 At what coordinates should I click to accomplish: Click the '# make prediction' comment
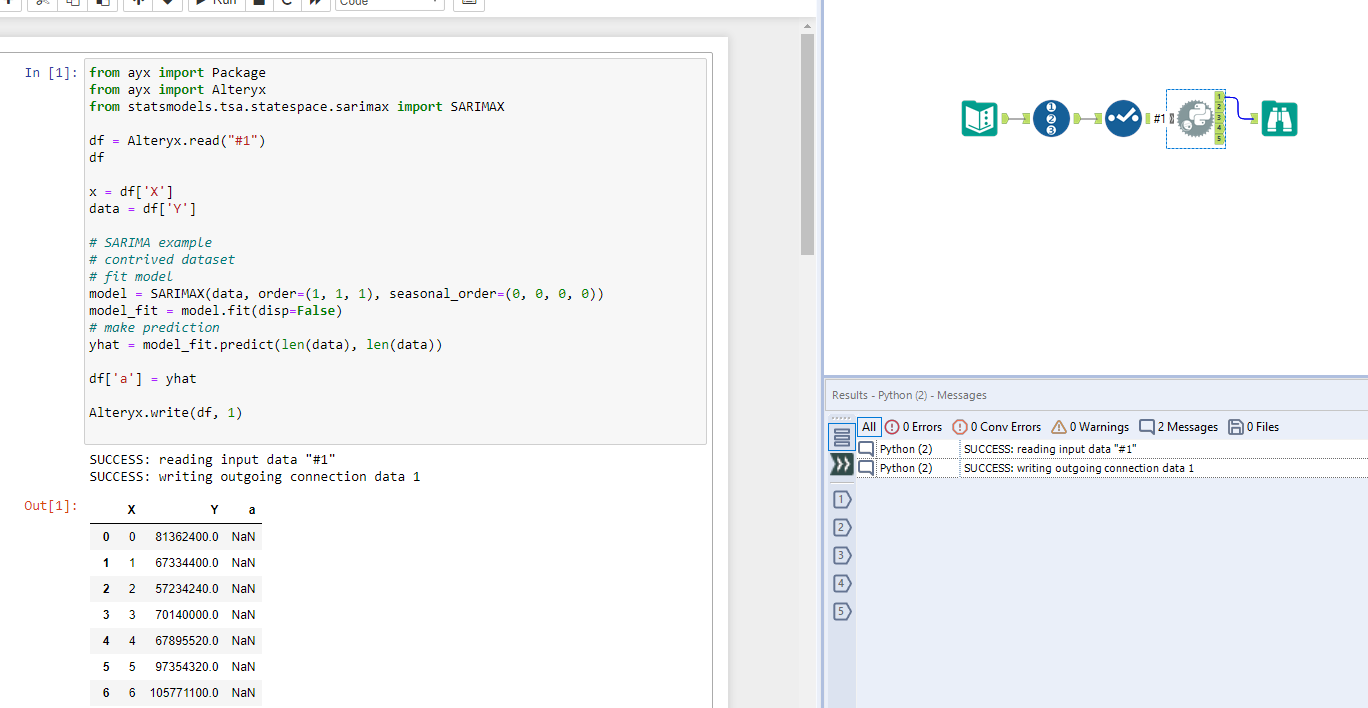(154, 328)
